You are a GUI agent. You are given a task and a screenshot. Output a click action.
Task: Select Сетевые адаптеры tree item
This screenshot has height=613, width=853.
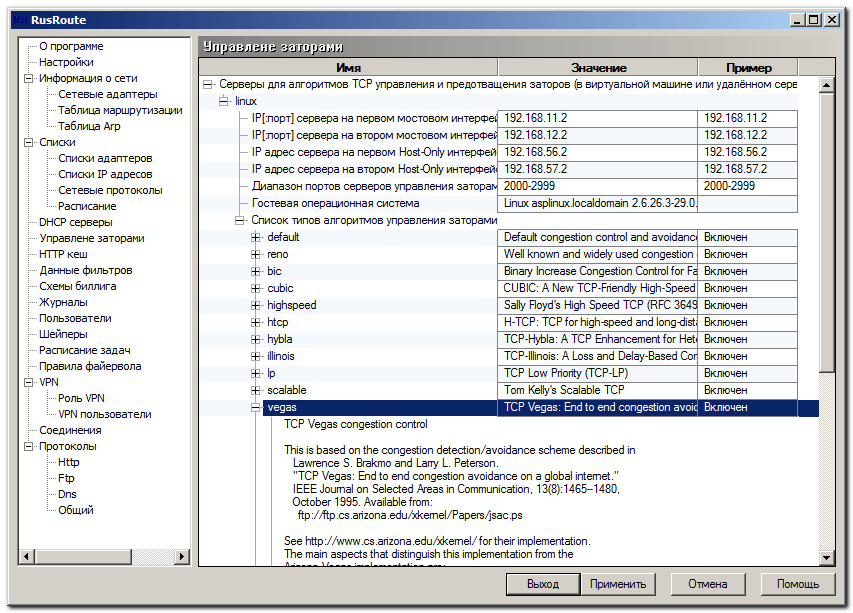[108, 94]
